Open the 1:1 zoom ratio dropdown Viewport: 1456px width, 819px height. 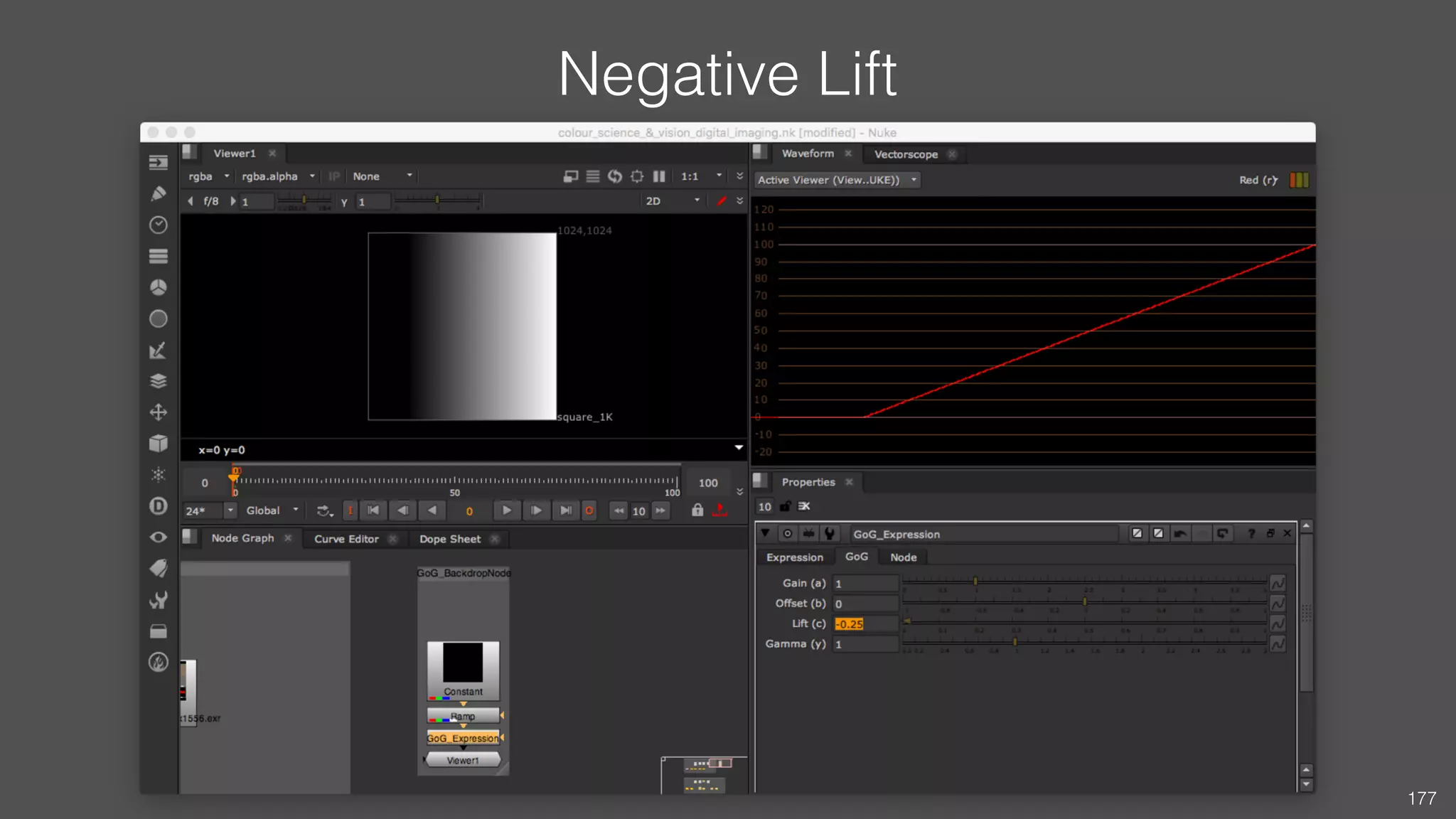click(x=702, y=176)
